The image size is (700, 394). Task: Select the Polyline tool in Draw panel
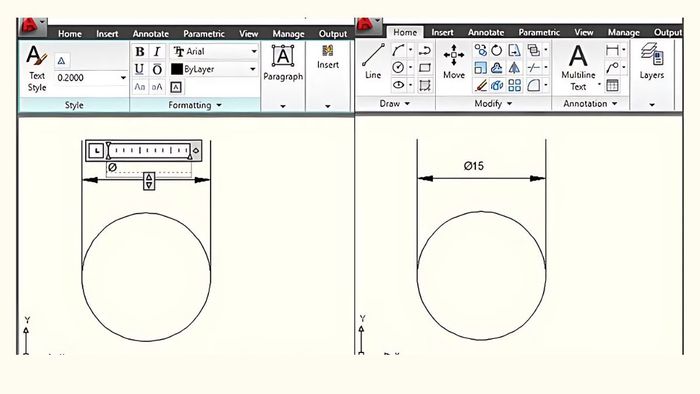[x=425, y=50]
